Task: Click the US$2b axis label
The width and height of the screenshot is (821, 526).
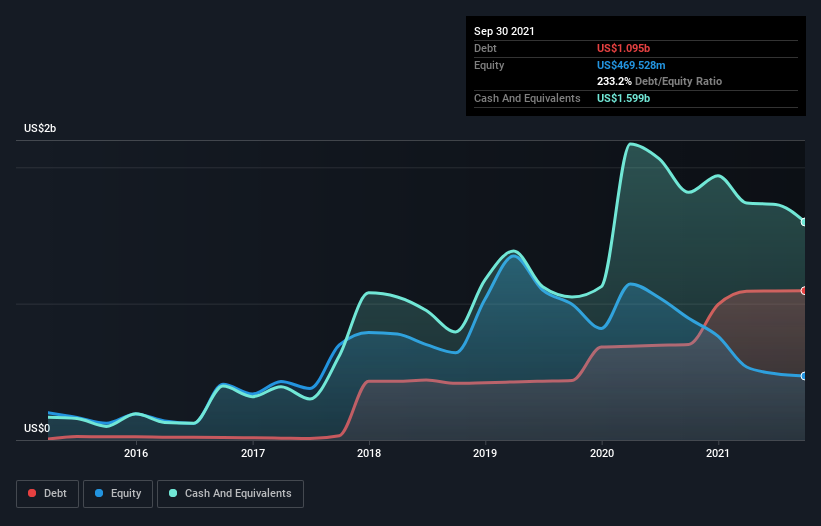Action: [x=40, y=128]
